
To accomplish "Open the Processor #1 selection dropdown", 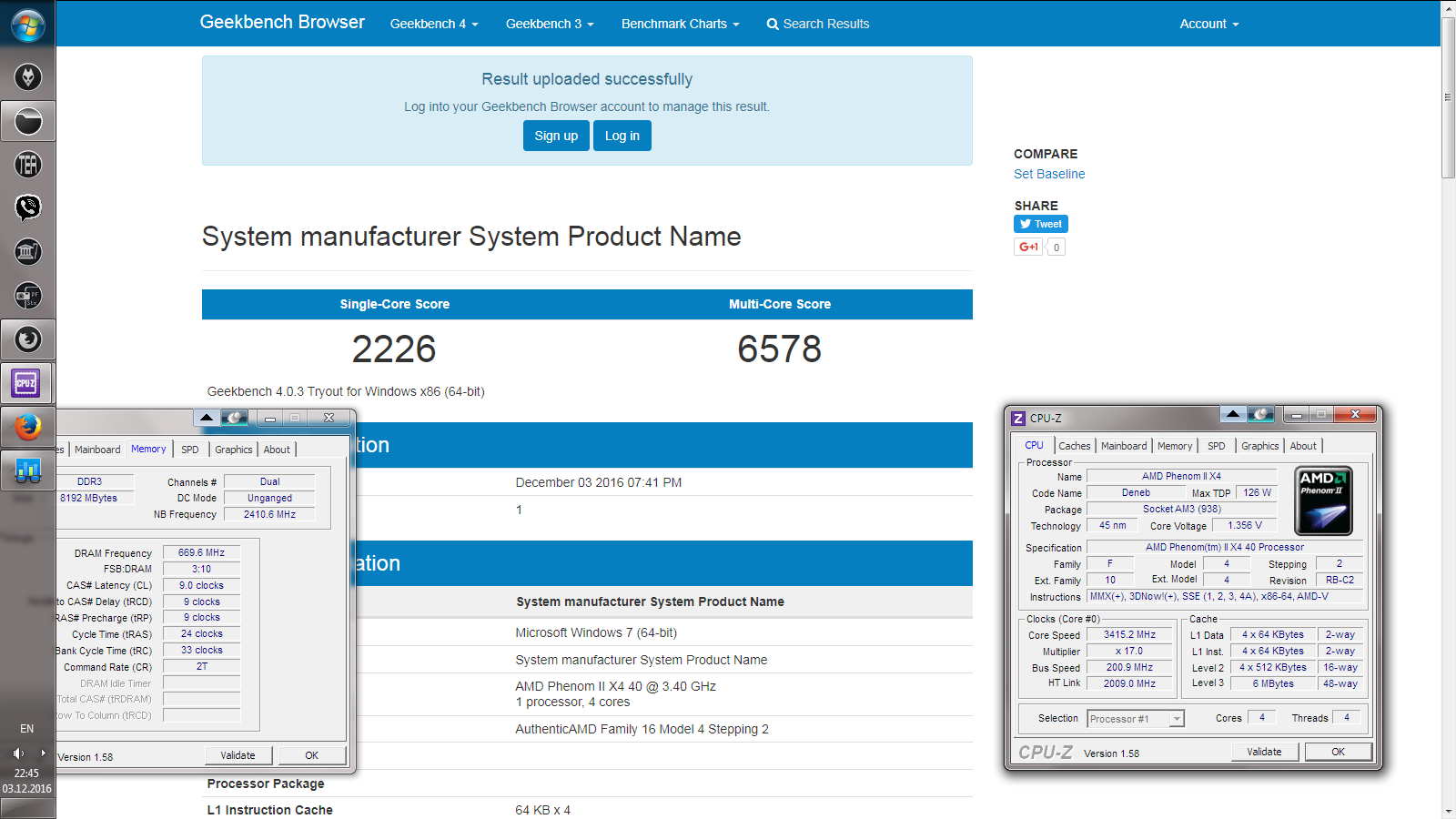I will click(x=1136, y=719).
